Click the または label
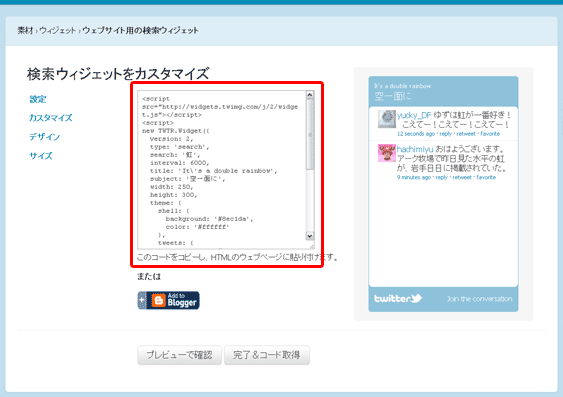Viewport: 563px width, 397px height. point(149,276)
